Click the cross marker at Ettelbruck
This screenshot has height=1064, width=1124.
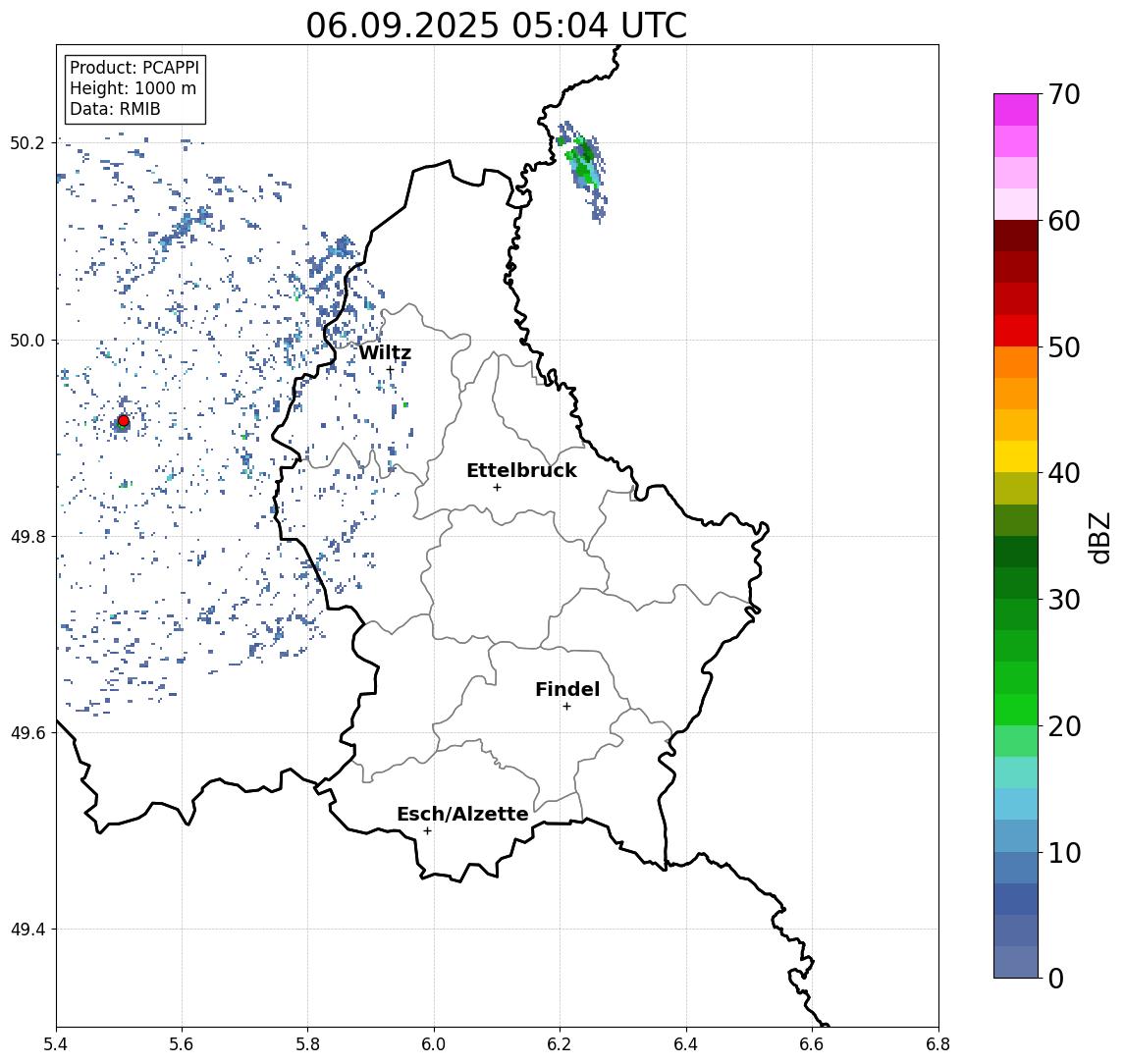click(x=497, y=488)
